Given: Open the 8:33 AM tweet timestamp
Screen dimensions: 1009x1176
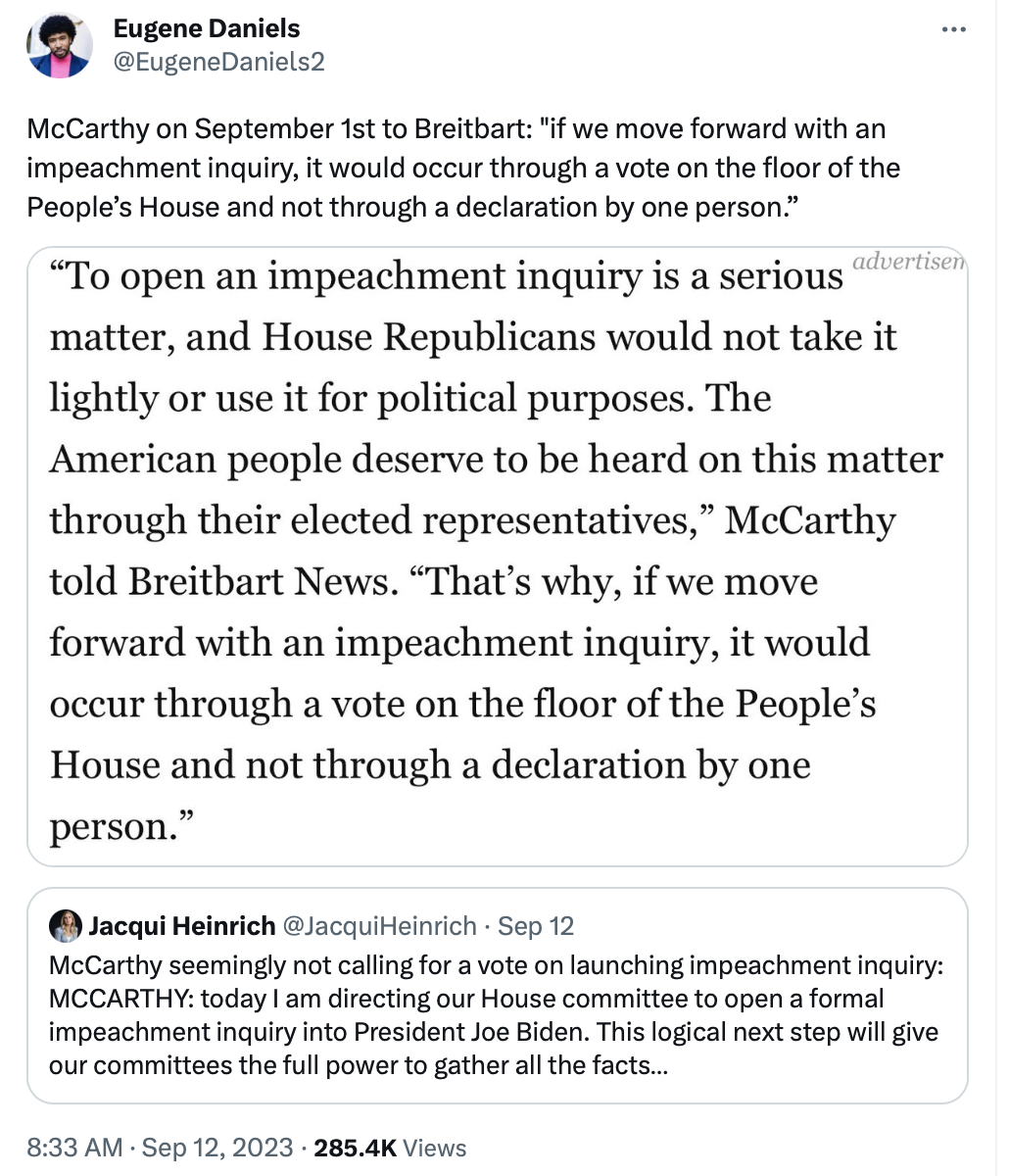Looking at the screenshot, I should tap(74, 1148).
